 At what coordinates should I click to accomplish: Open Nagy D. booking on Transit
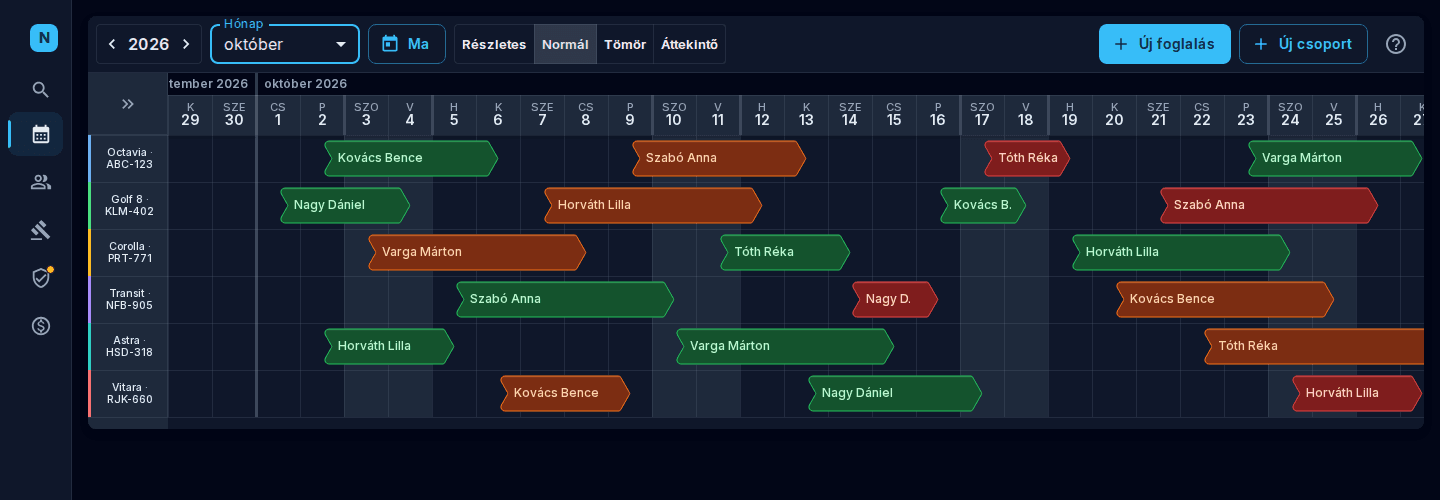tap(895, 299)
